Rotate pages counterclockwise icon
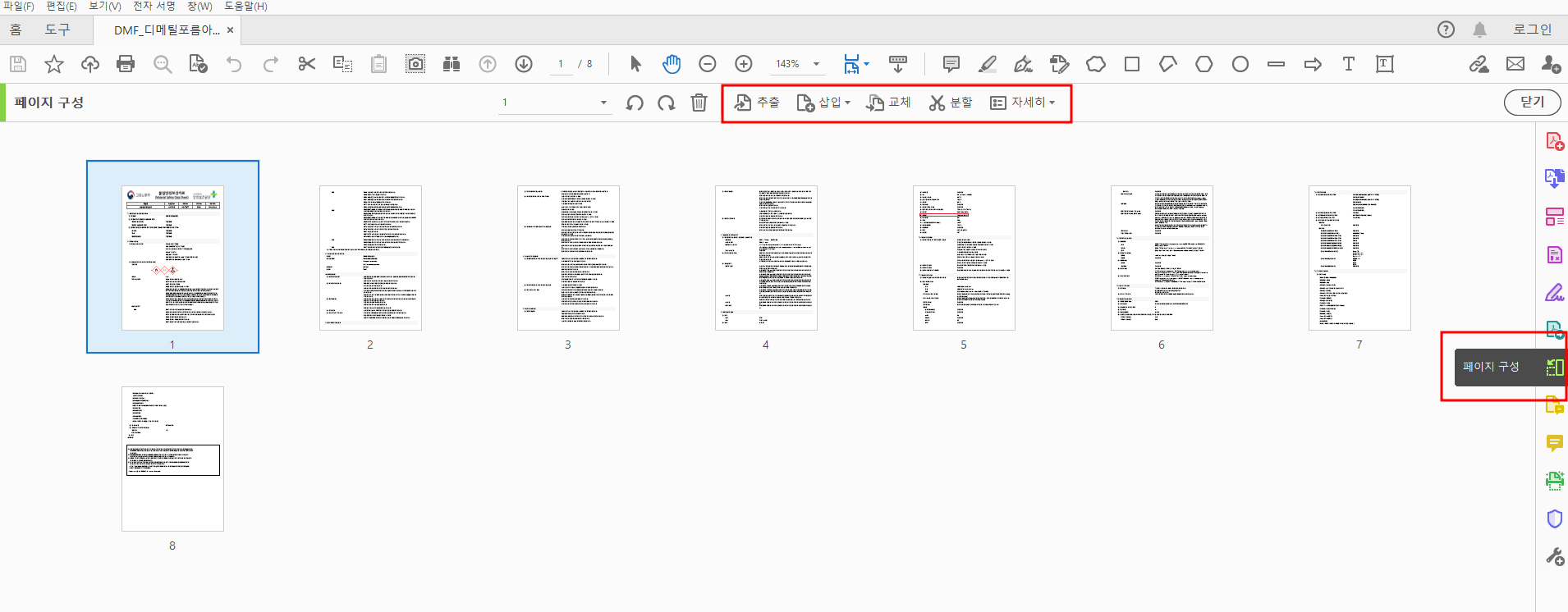 coord(635,103)
